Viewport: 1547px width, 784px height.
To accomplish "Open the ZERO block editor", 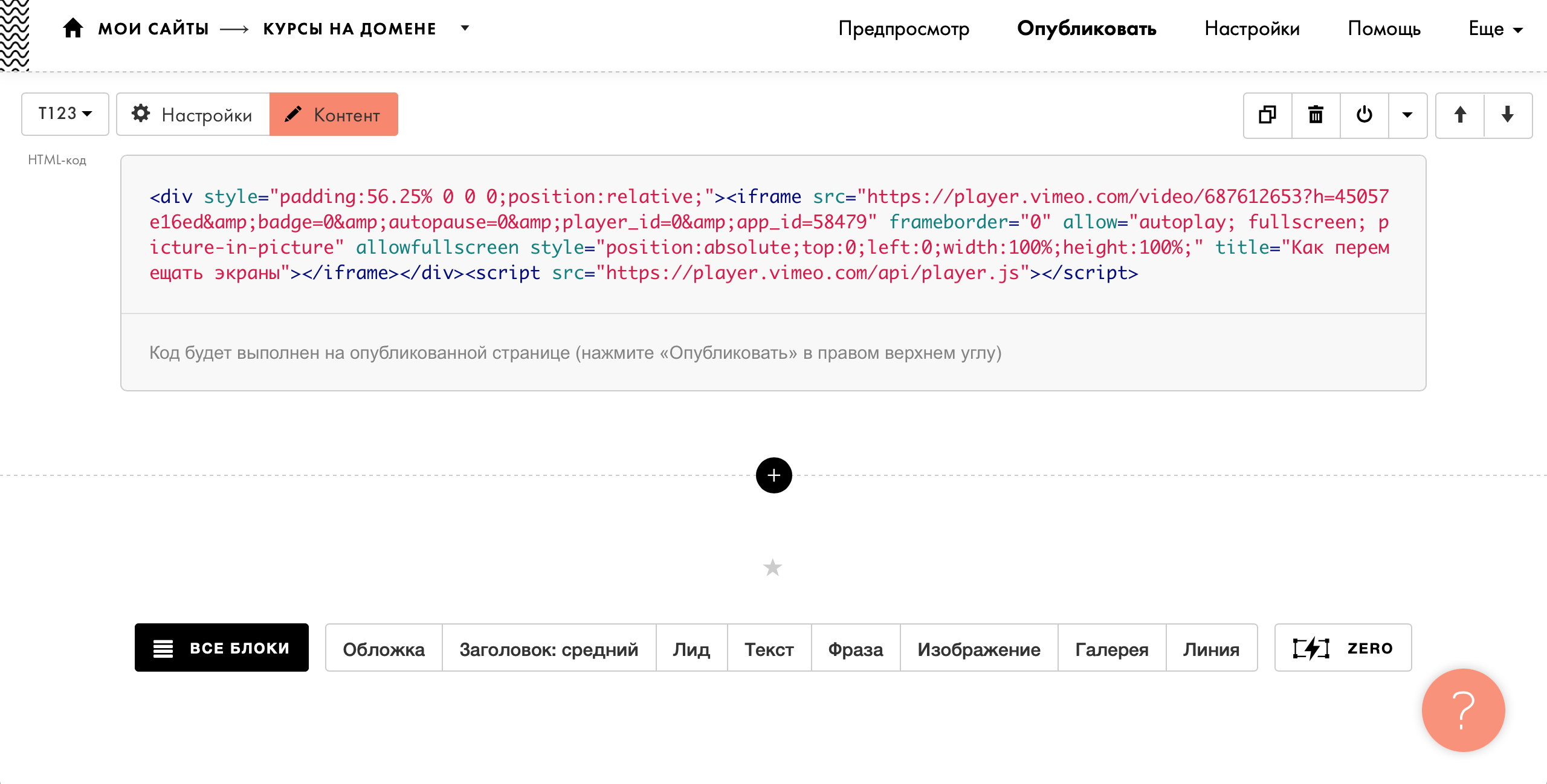I will [x=1343, y=647].
